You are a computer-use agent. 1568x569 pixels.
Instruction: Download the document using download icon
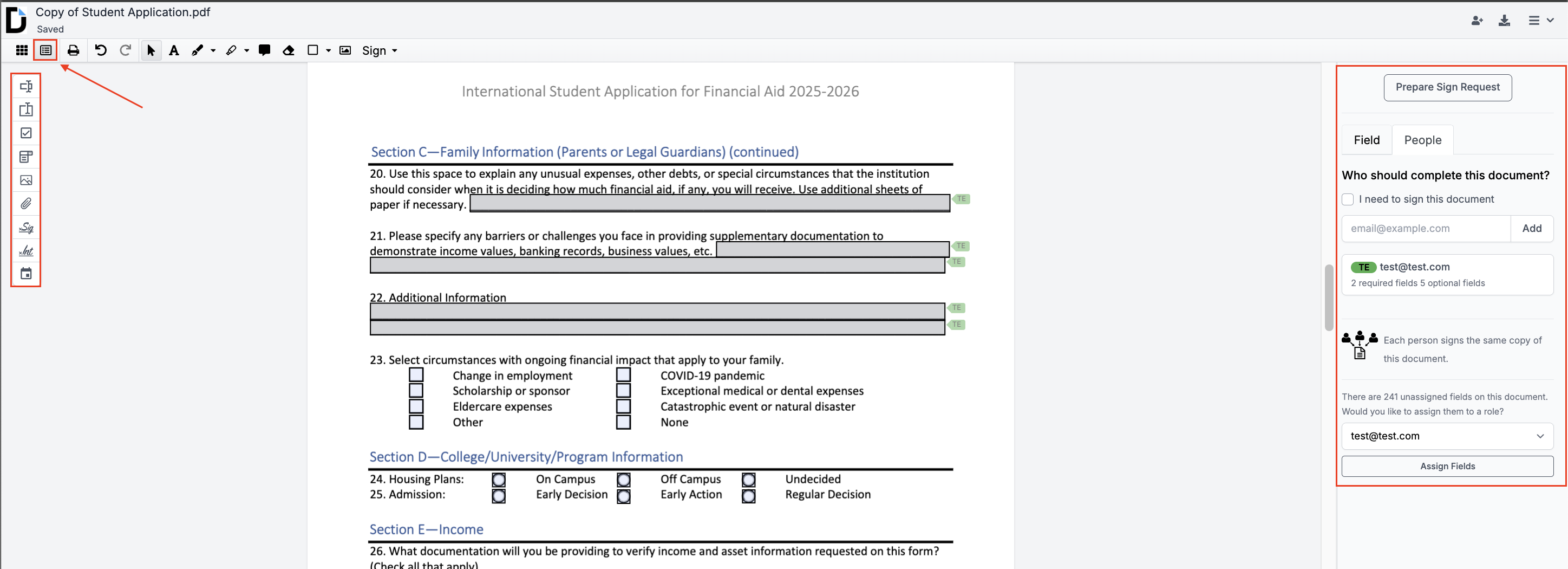click(1504, 21)
